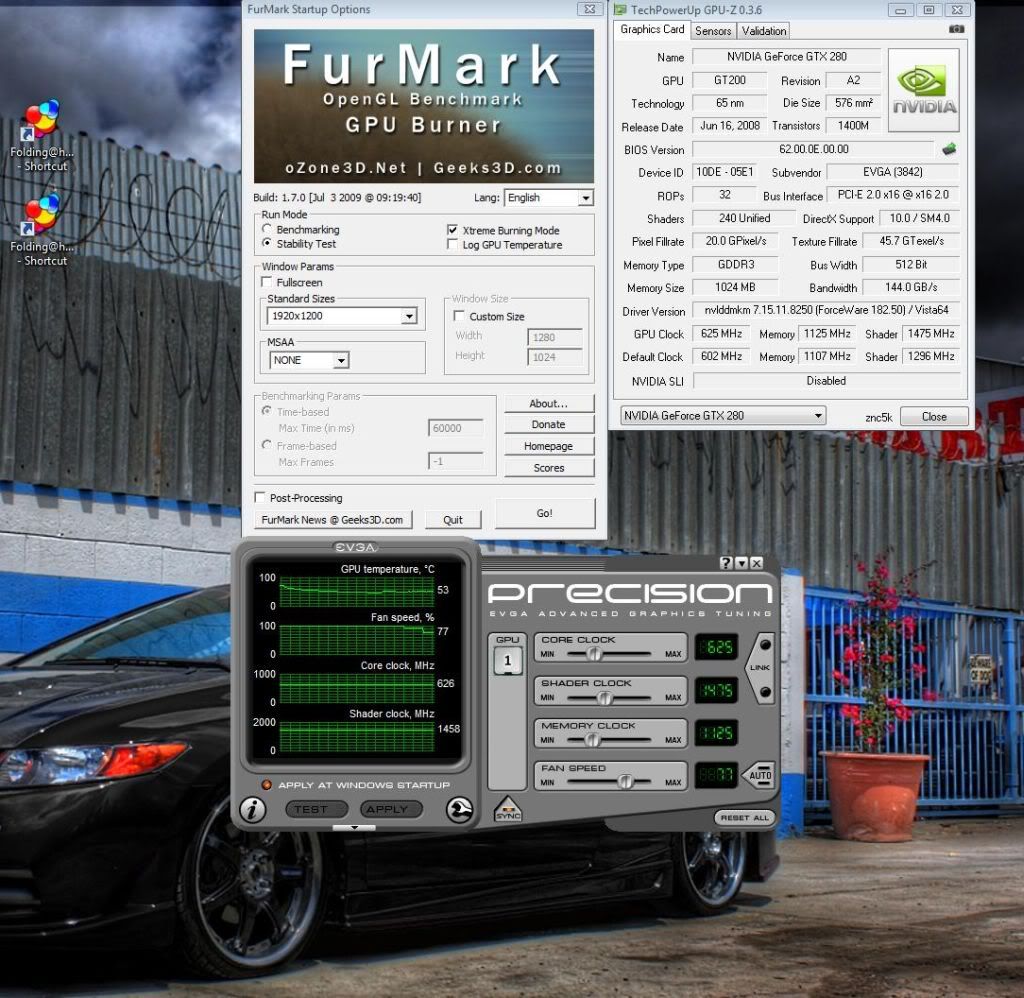
Task: Click the Precision APPLY button
Action: (x=391, y=809)
